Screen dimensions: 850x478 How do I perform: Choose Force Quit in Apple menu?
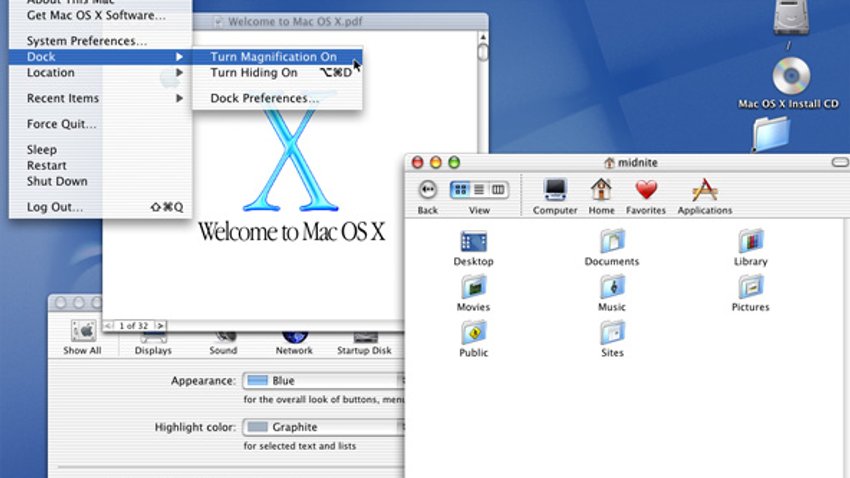[x=101, y=124]
